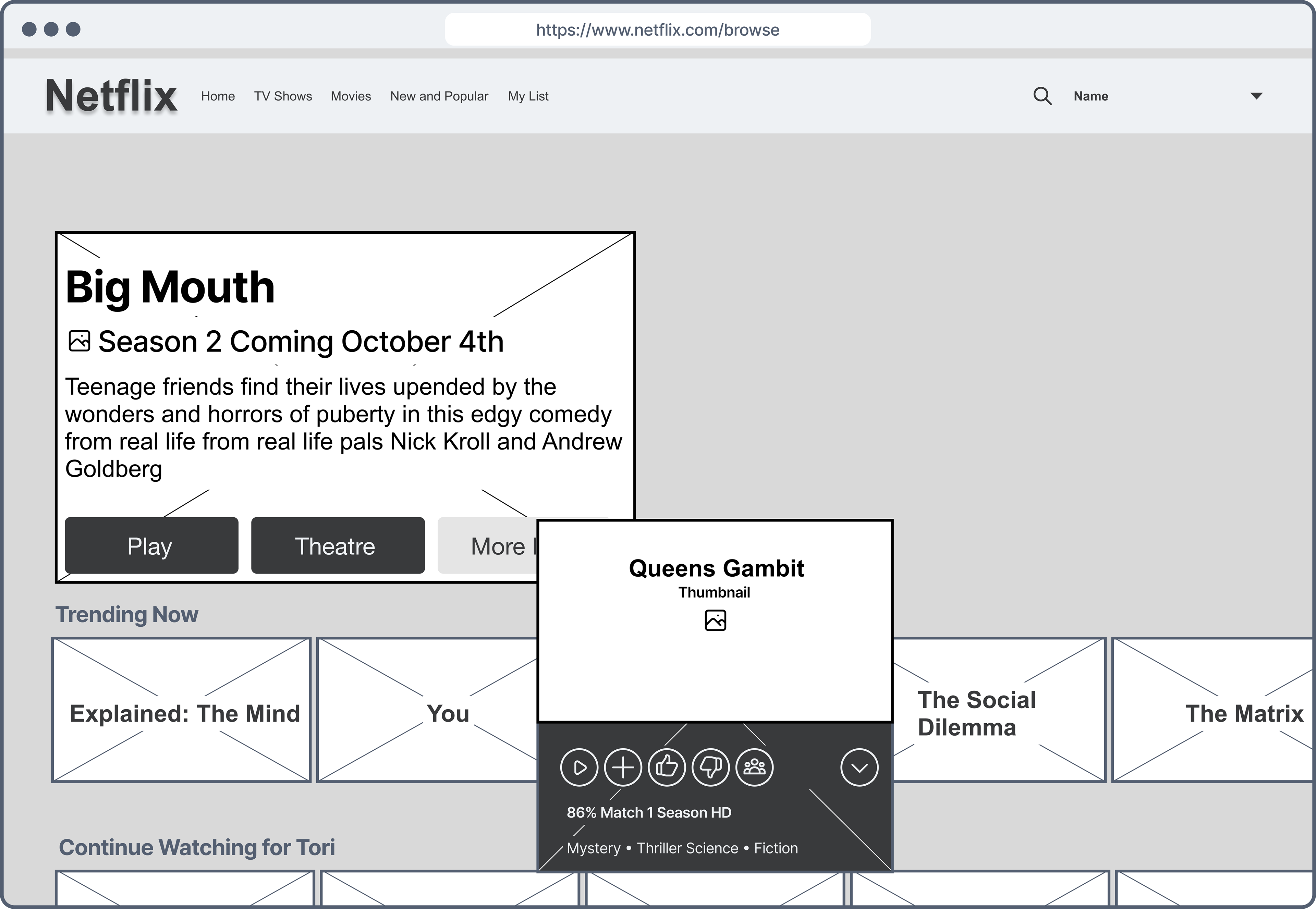Screen dimensions: 1316x909
Task: Click Season 2 Coming October 4th text
Action: 301,342
